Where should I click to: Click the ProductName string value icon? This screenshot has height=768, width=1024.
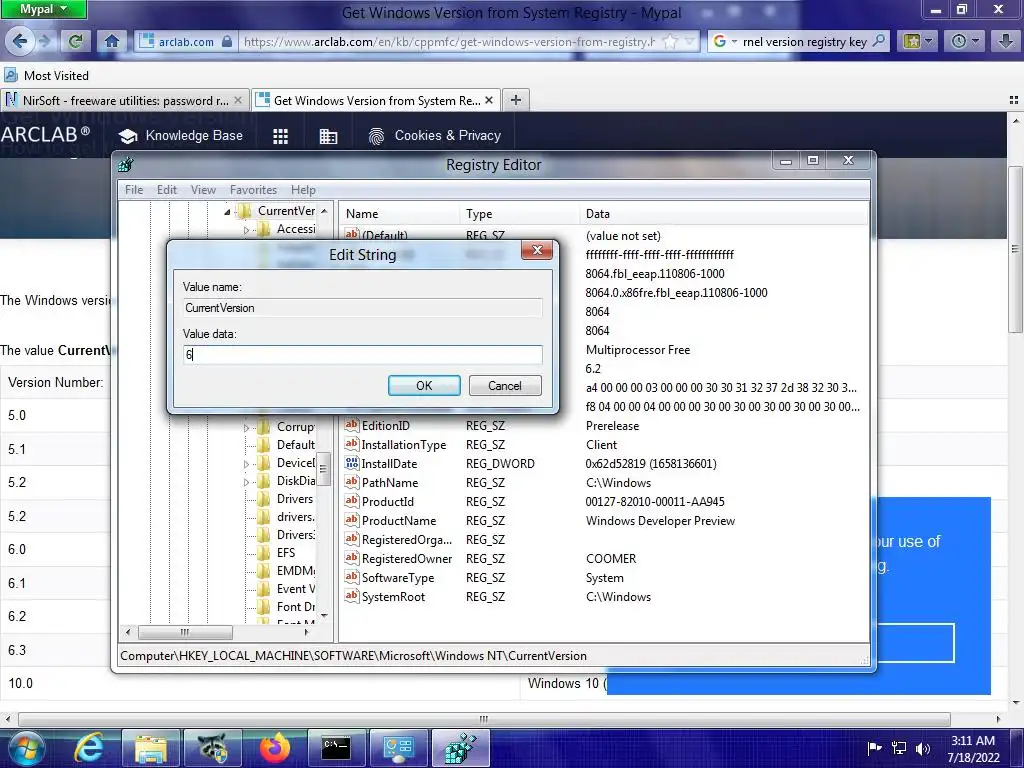coord(352,520)
